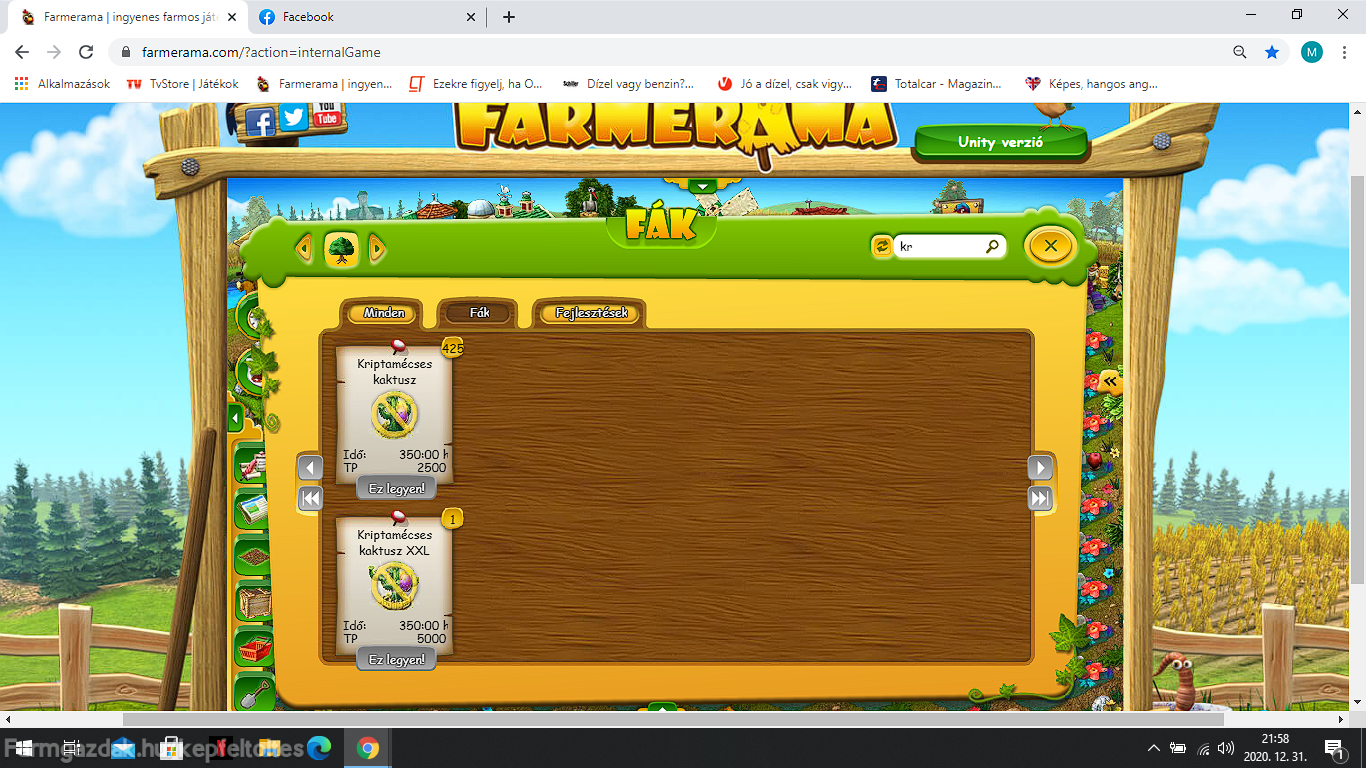The width and height of the screenshot is (1366, 768).
Task: Select Kriptamécses kaktusz item thumbnail
Action: 394,415
